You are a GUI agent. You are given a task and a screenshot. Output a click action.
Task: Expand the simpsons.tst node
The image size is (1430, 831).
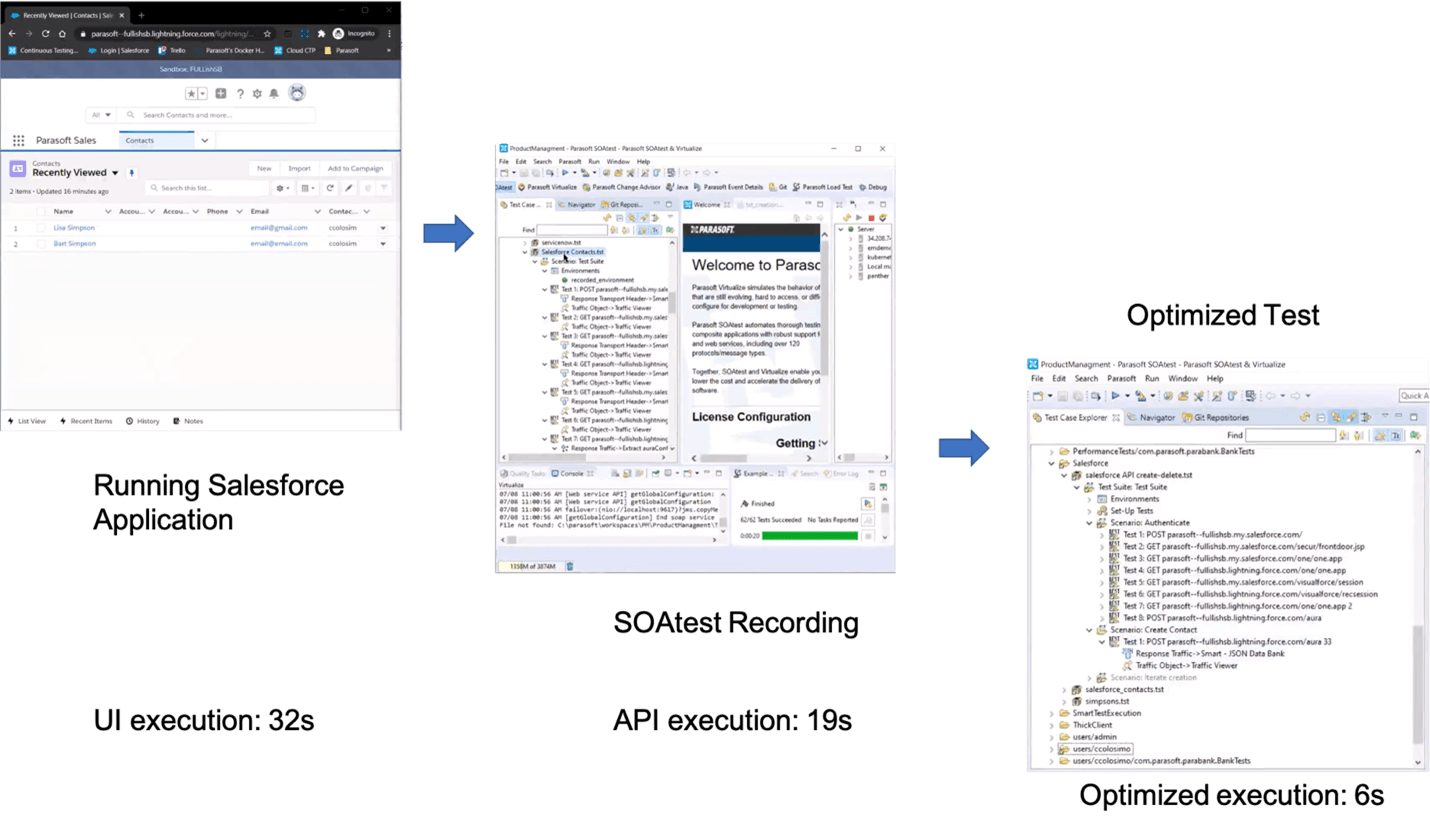tap(1064, 701)
